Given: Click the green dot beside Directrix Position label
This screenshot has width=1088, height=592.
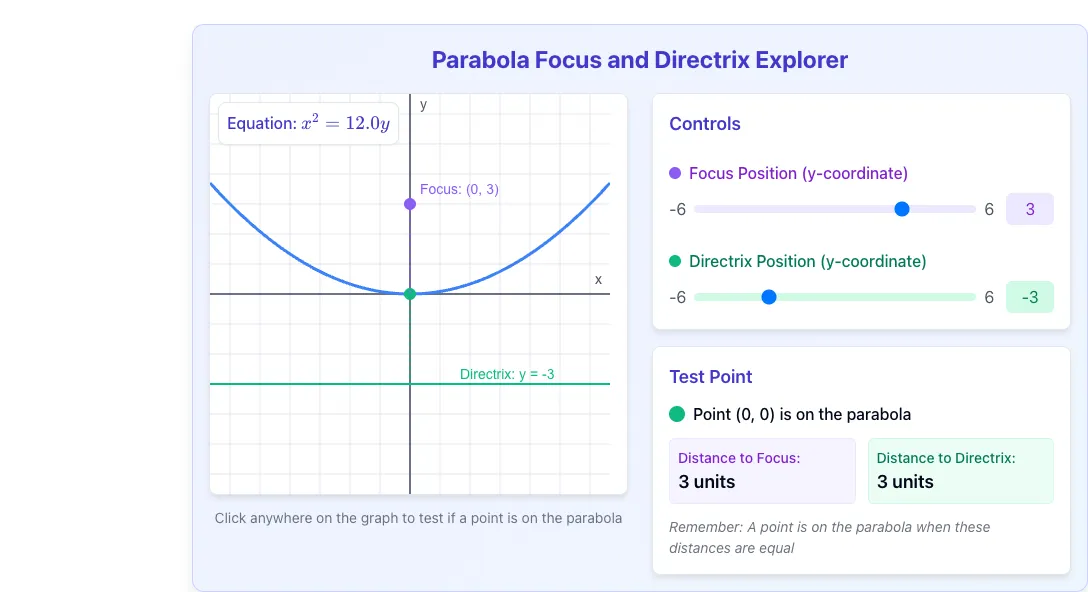Looking at the screenshot, I should (674, 262).
